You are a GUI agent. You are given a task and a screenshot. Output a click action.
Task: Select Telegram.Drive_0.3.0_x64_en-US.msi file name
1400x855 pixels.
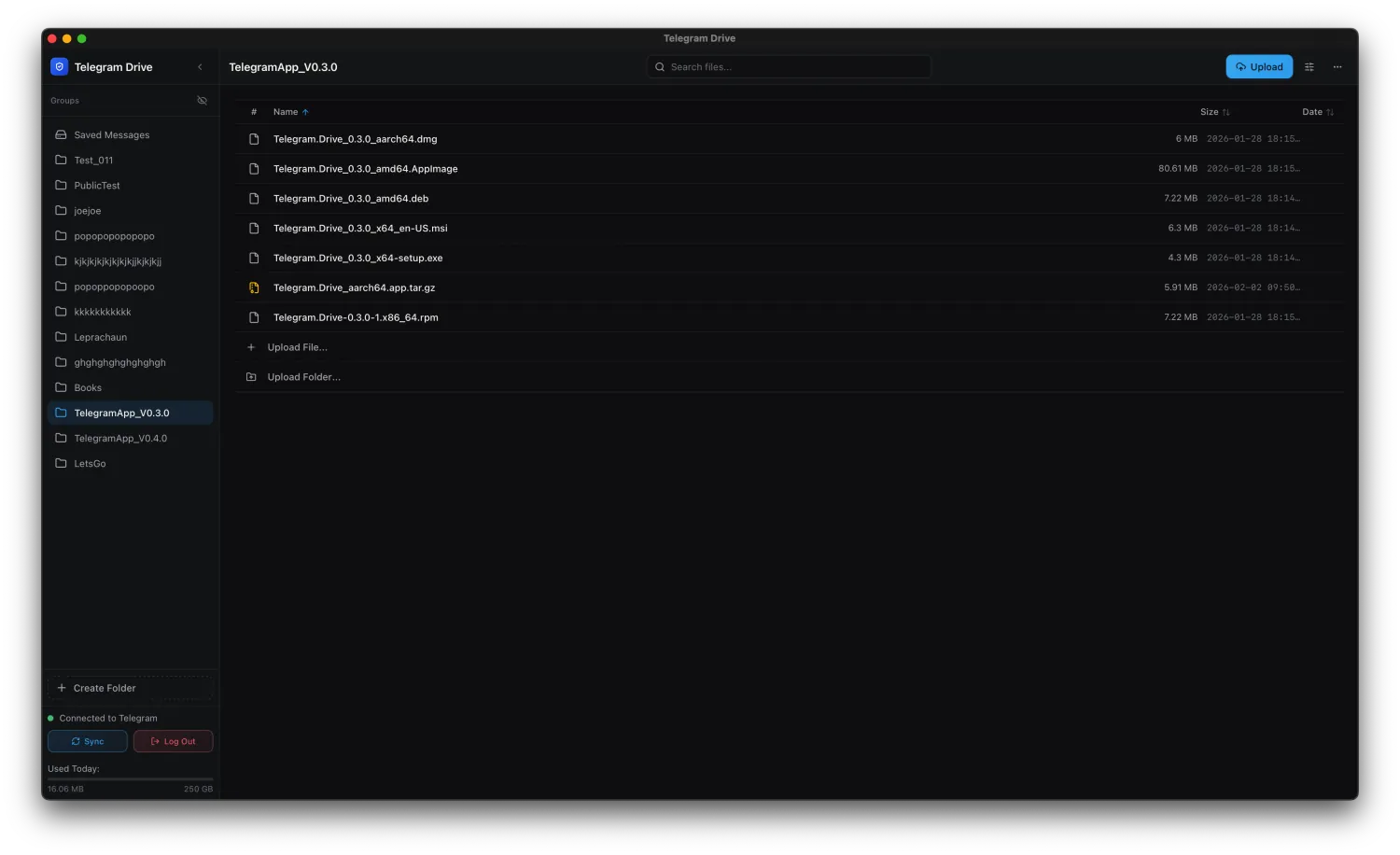[360, 229]
